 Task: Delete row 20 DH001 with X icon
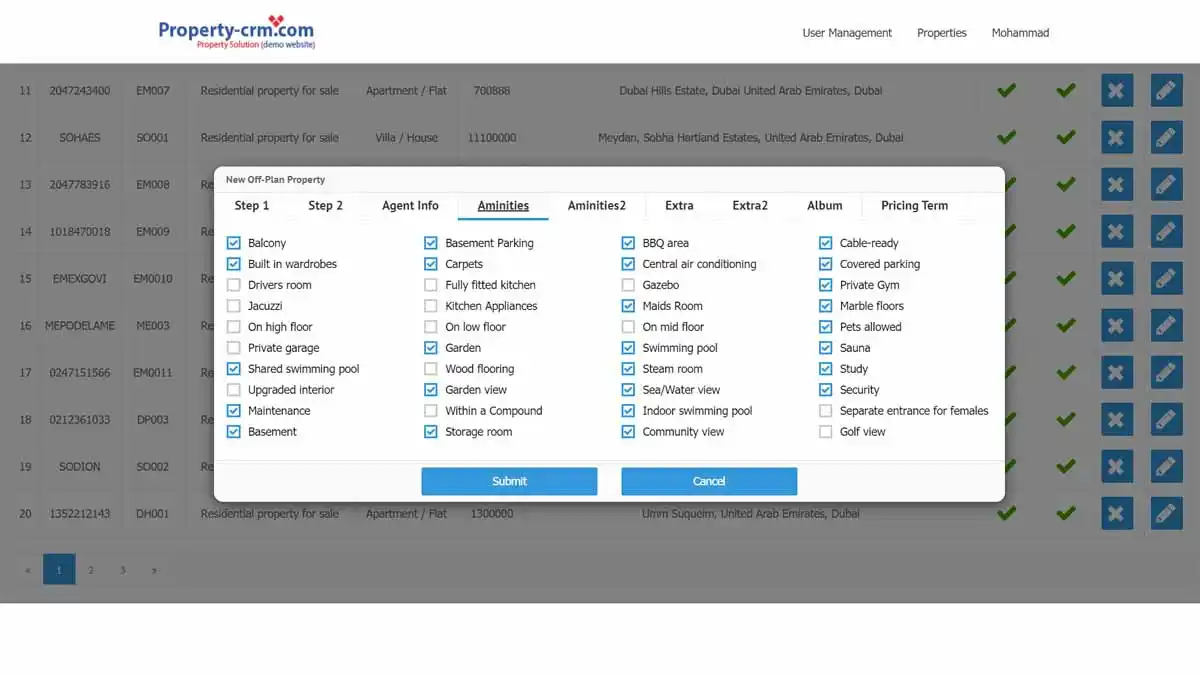pyautogui.click(x=1116, y=513)
